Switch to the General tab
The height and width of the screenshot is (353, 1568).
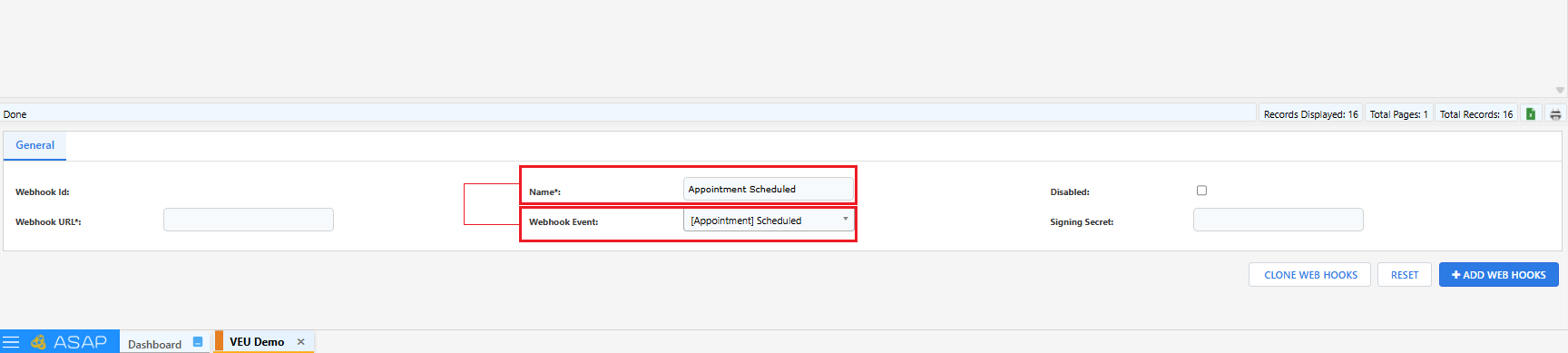[x=34, y=145]
